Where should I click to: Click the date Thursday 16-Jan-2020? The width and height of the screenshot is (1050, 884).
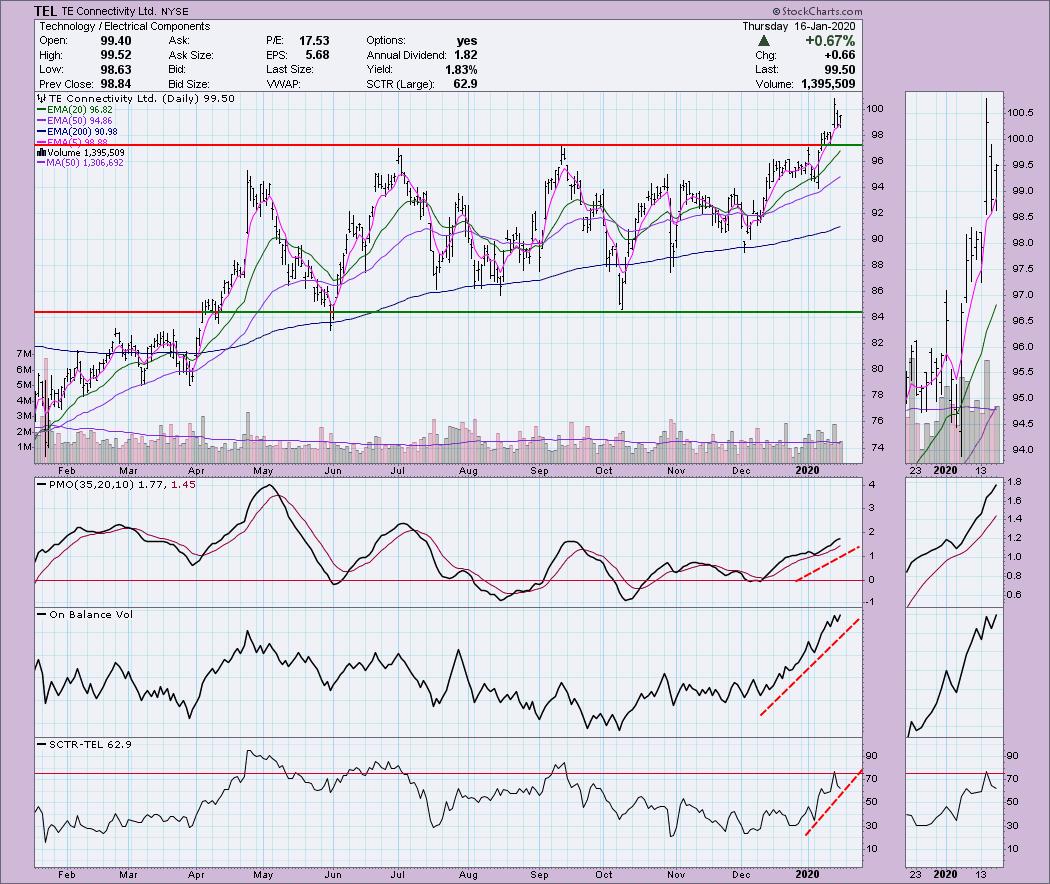pos(798,26)
